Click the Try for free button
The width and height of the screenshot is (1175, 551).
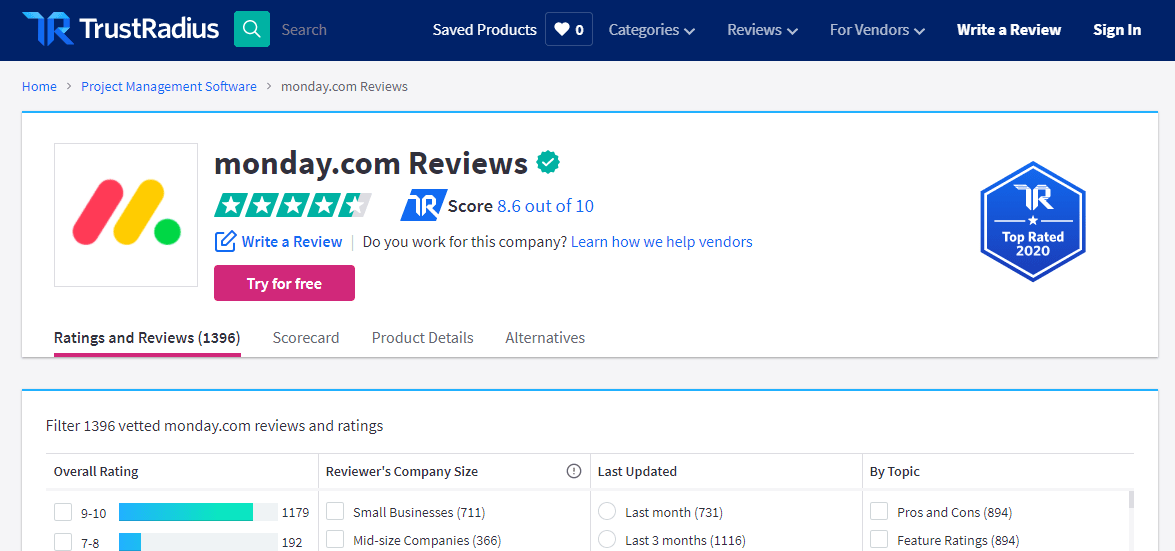[x=284, y=283]
